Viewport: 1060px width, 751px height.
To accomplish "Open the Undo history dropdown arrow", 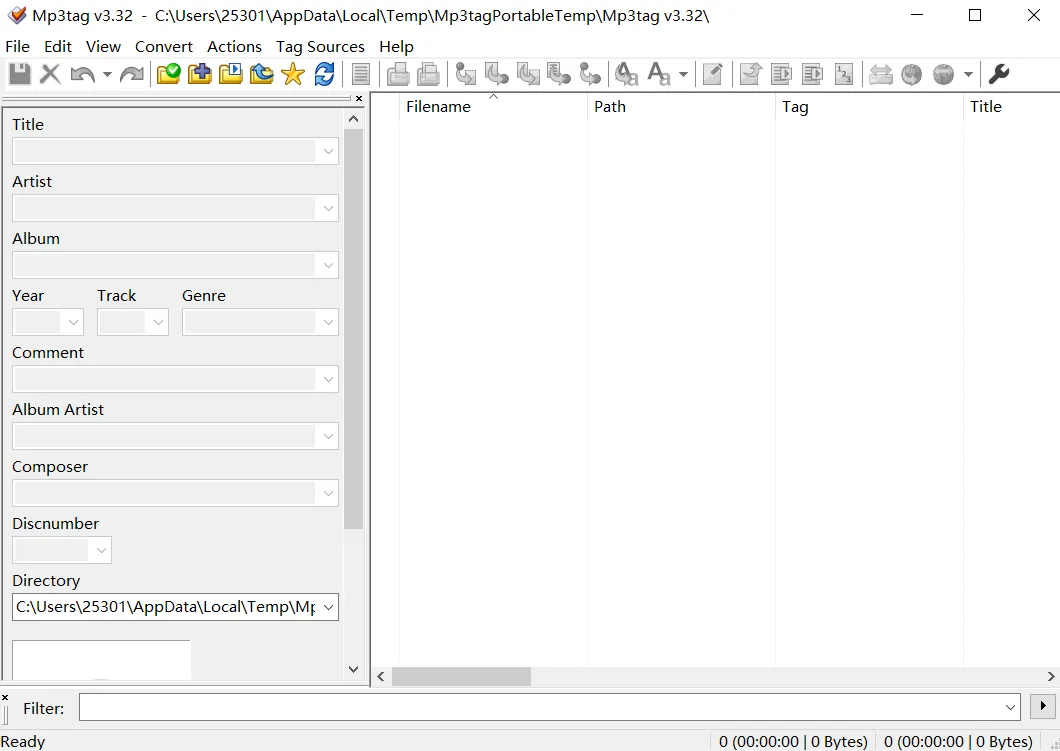I will coord(107,74).
